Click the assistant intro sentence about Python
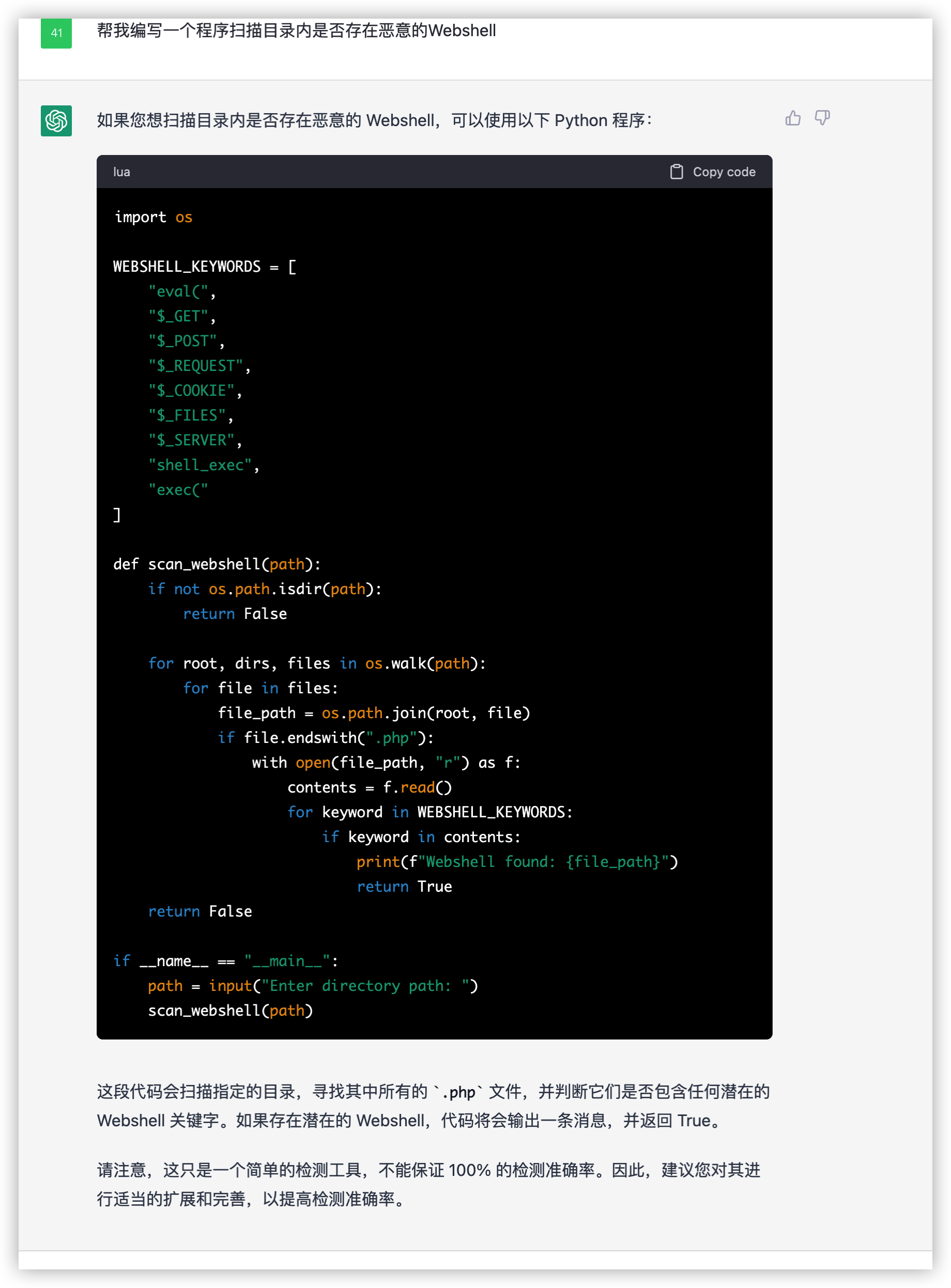 click(x=375, y=120)
